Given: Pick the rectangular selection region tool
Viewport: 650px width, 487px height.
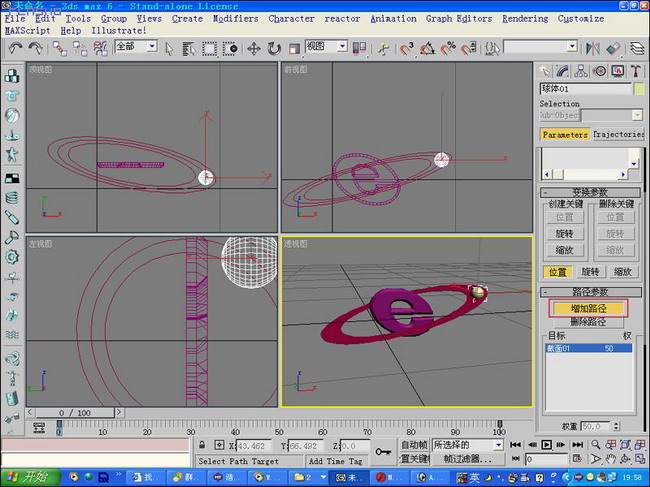Looking at the screenshot, I should [209, 49].
